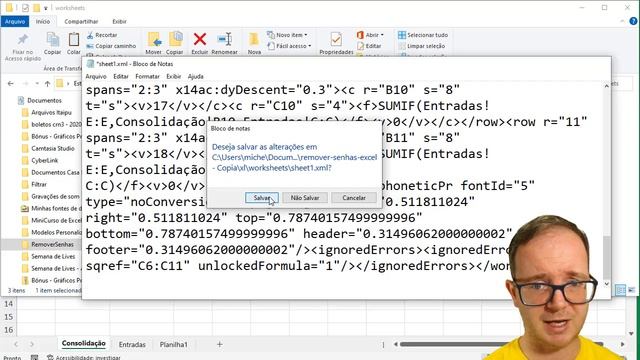Click the Fixar no Acesso rápido pin icon
640x360 pixels.
click(22, 40)
